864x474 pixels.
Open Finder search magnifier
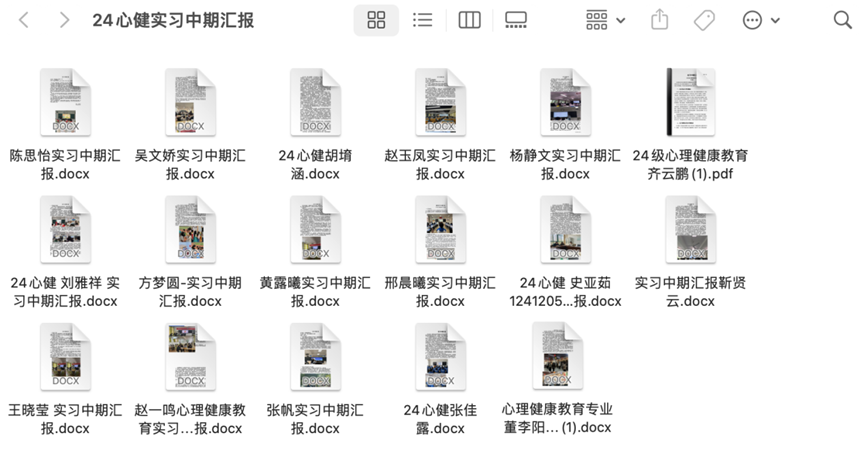point(843,20)
